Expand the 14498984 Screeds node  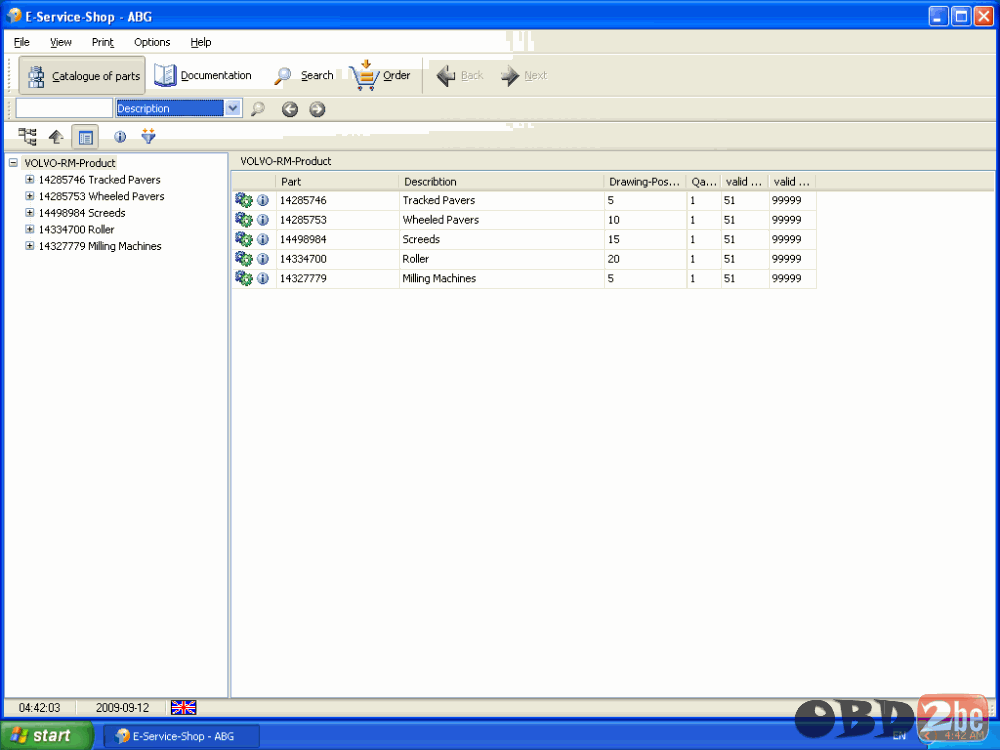pos(29,212)
